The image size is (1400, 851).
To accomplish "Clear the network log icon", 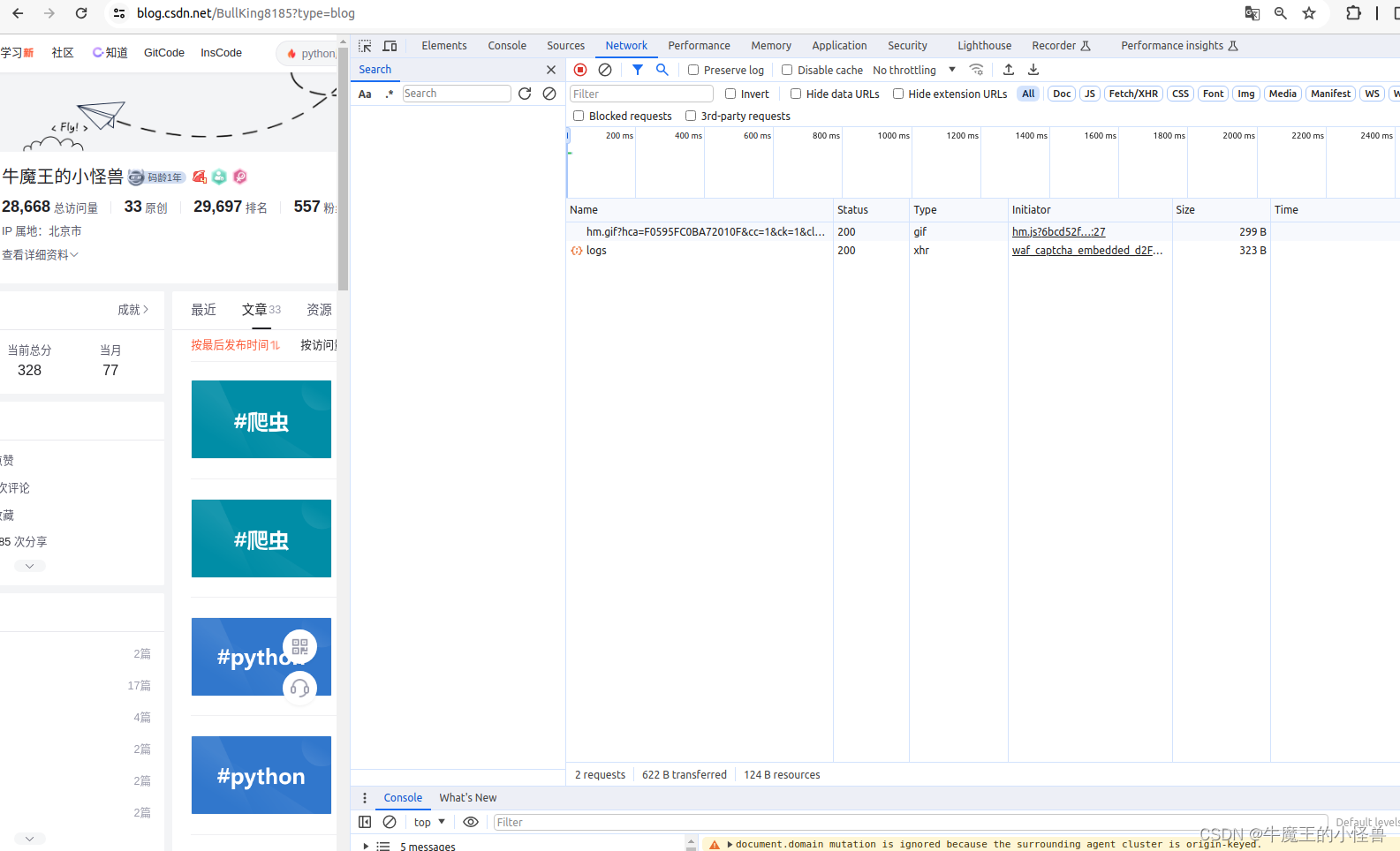I will tap(605, 70).
